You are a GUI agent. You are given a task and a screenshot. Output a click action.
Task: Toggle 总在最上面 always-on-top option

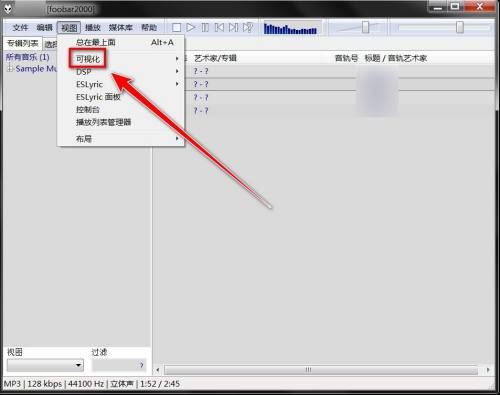click(x=121, y=43)
